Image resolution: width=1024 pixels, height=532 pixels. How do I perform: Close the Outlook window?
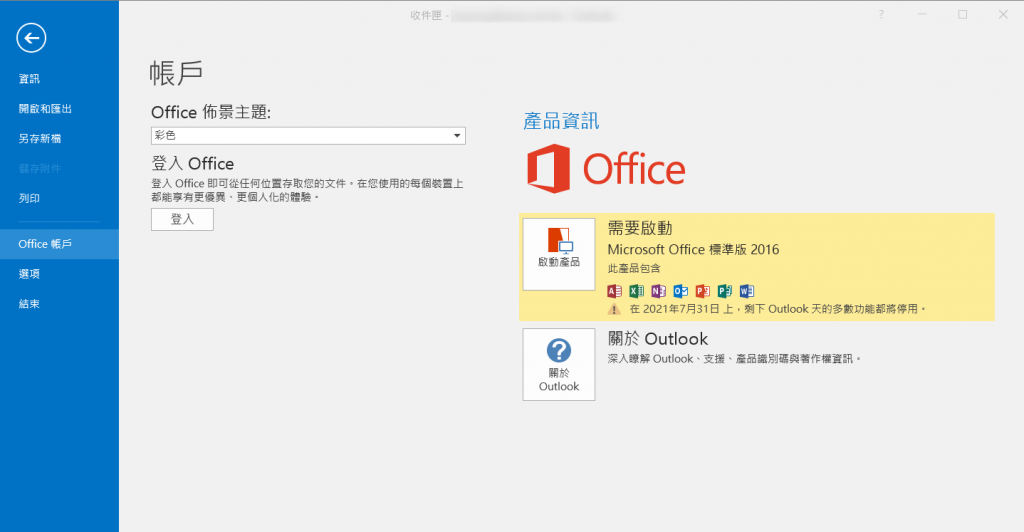(x=1003, y=14)
